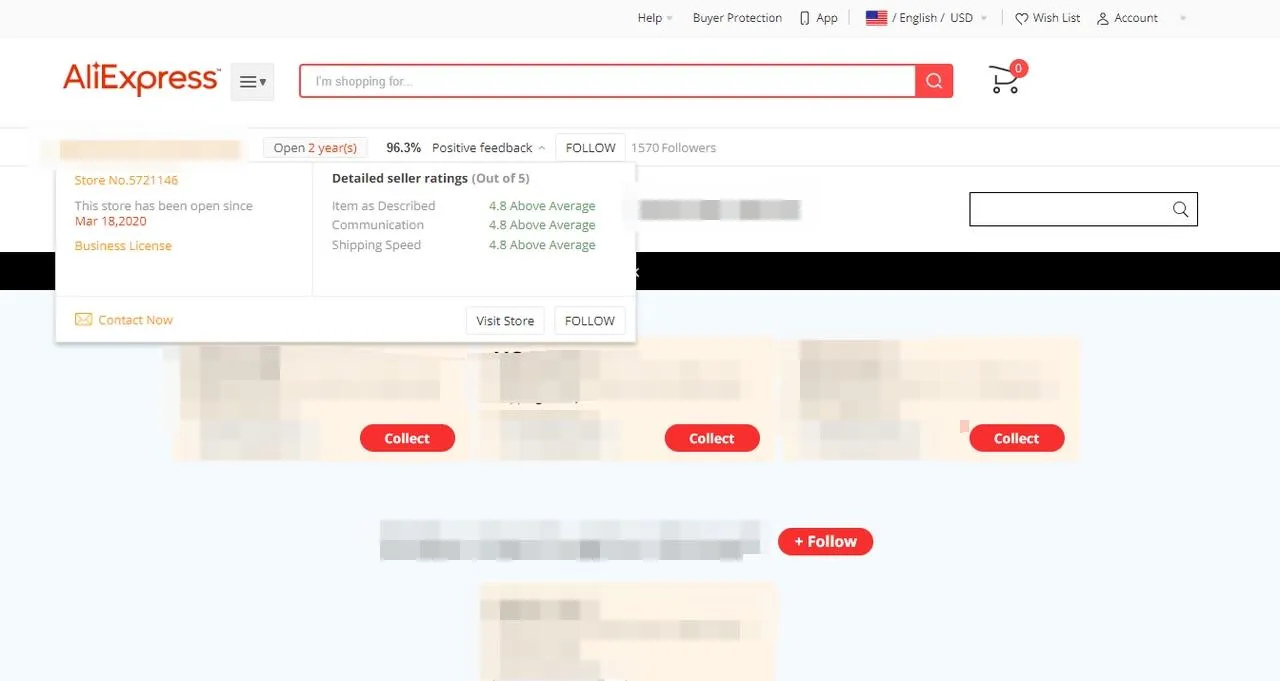Image resolution: width=1280 pixels, height=681 pixels.
Task: Click the US flag icon in the top bar
Action: coord(876,17)
